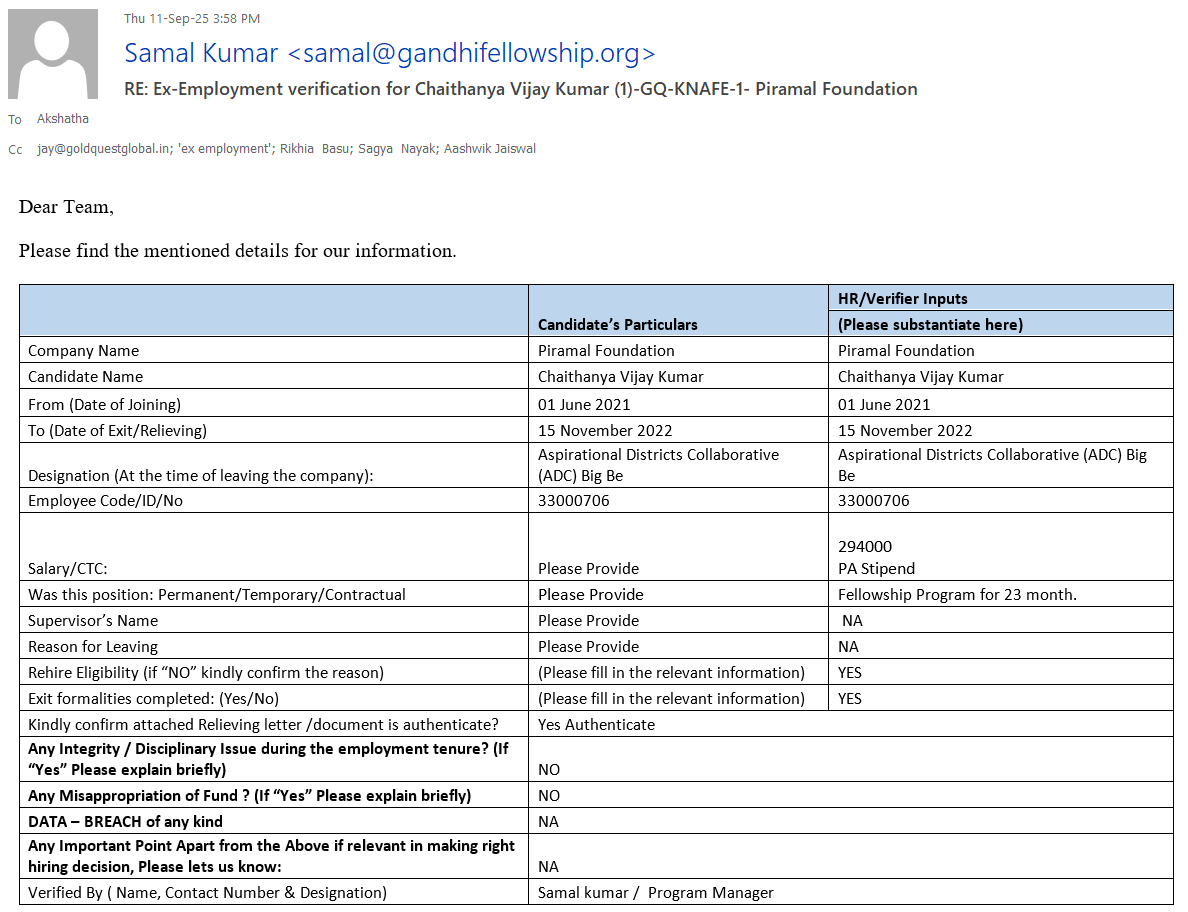This screenshot has height=912, width=1188.
Task: Click the To (Date of Exit/Relieving) label
Action: click(117, 430)
